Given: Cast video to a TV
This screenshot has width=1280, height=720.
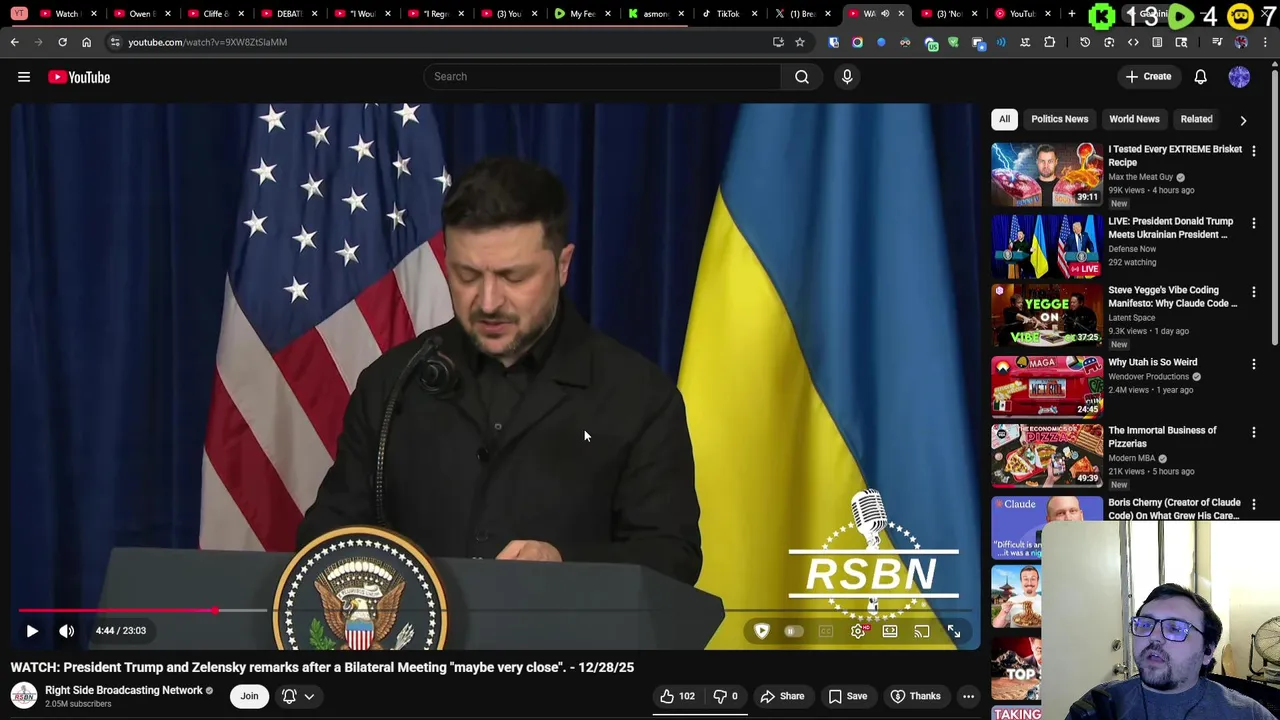Looking at the screenshot, I should tap(922, 631).
